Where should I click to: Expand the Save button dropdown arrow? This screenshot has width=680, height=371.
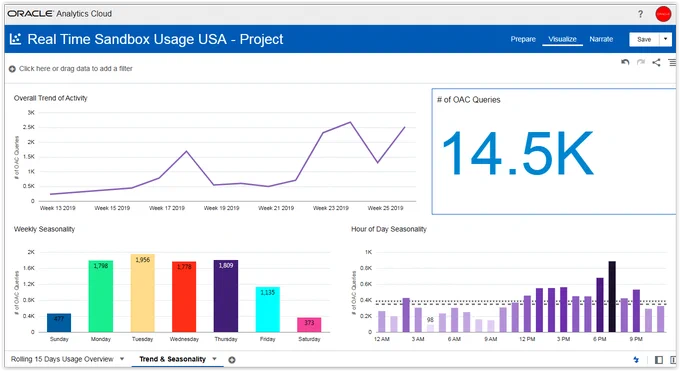(666, 39)
